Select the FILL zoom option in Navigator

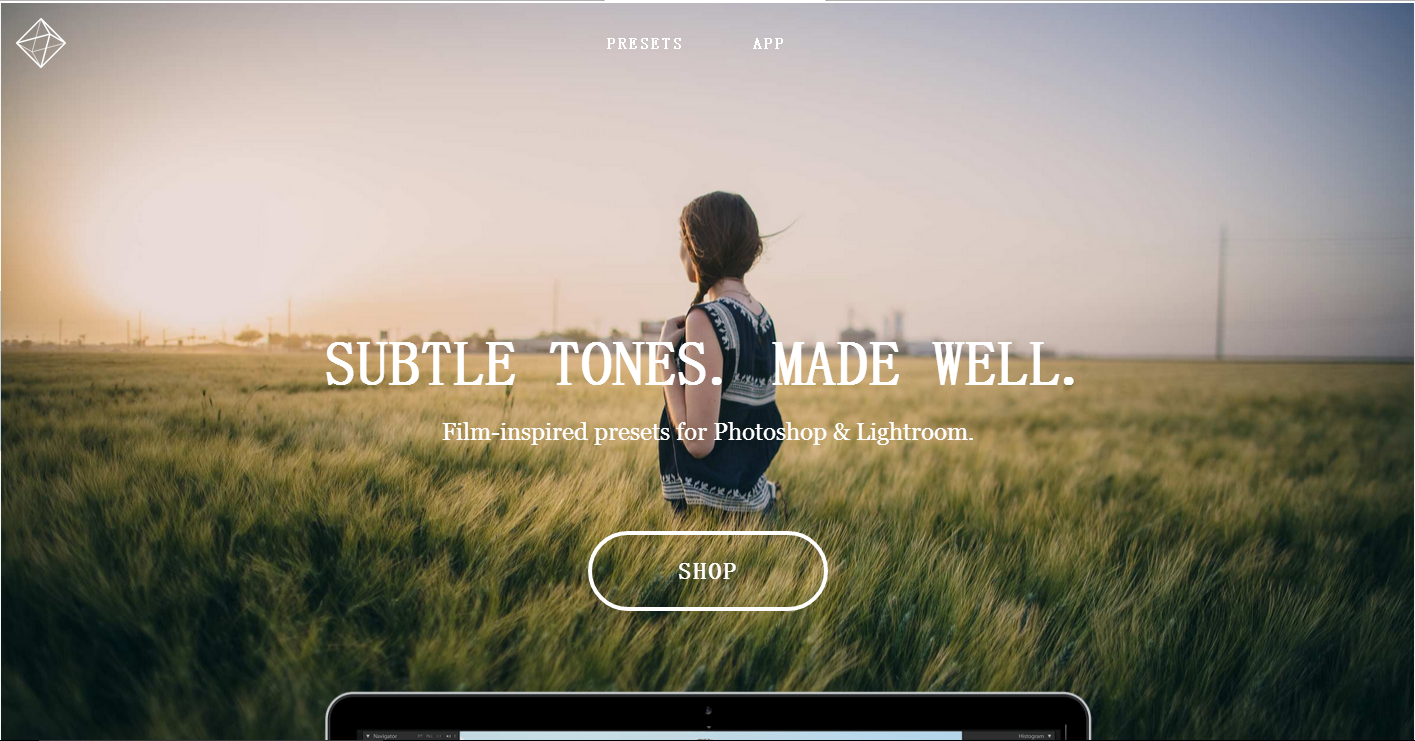click(429, 736)
